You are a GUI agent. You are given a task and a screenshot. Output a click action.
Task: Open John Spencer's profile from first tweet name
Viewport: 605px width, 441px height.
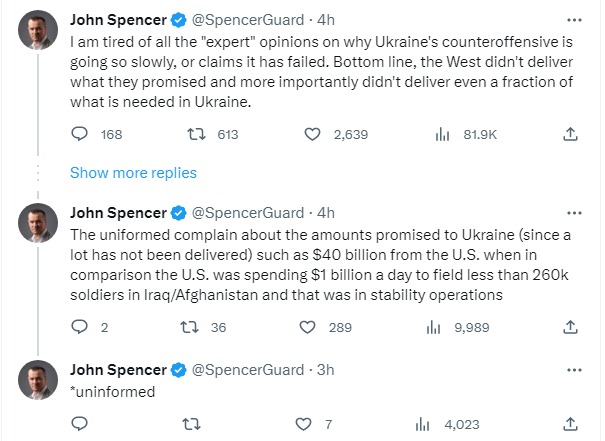coord(117,19)
